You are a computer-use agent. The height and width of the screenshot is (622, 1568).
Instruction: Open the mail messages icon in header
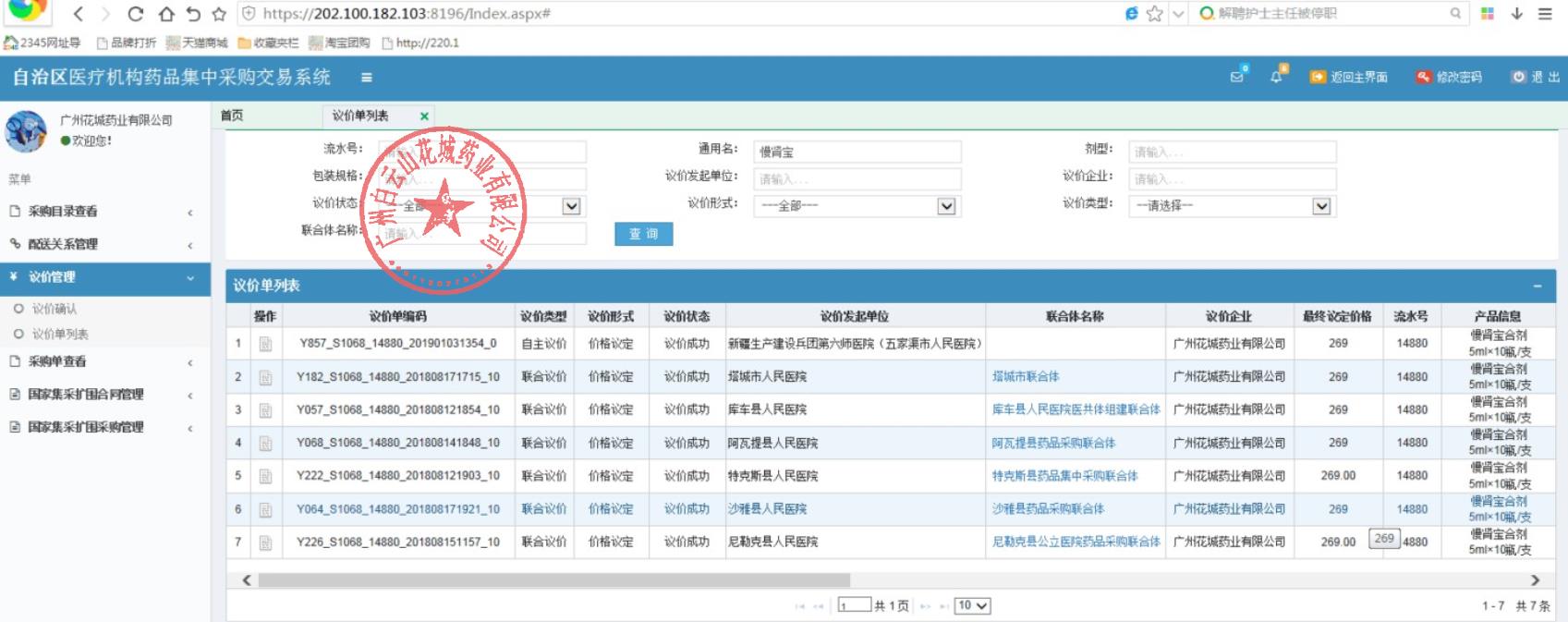1237,77
